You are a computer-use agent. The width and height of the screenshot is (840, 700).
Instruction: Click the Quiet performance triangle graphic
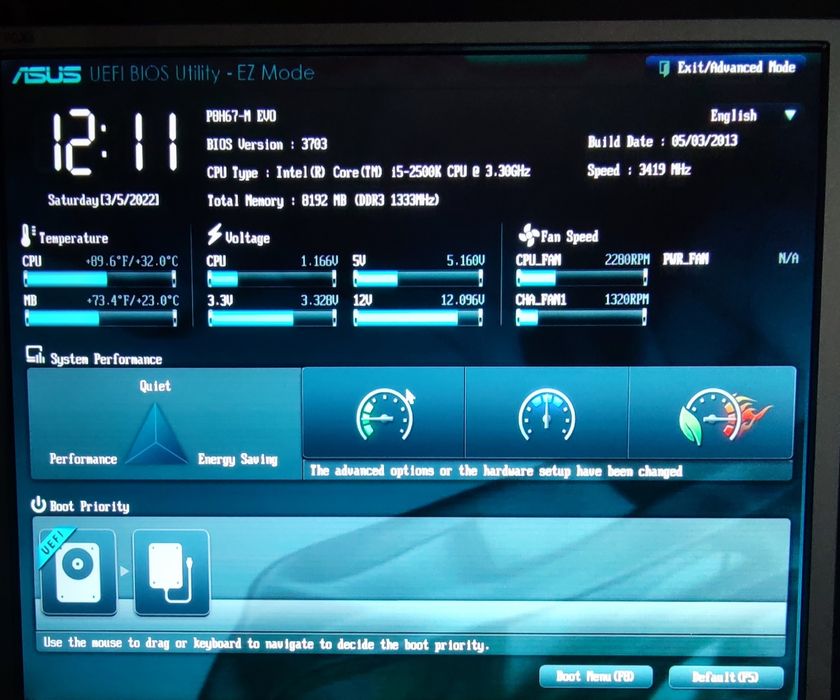click(x=155, y=435)
